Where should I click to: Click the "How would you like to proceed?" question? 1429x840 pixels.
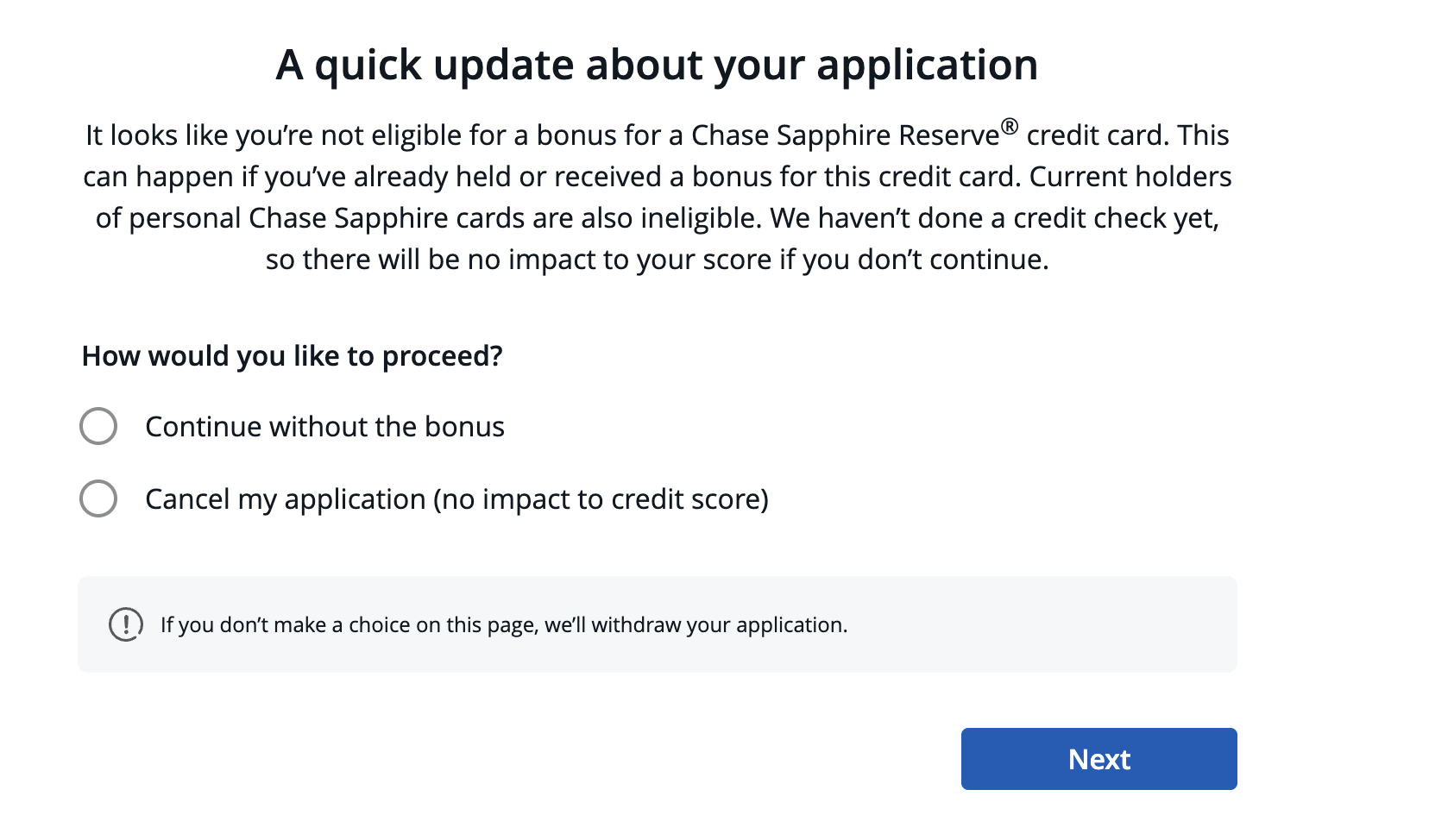292,356
